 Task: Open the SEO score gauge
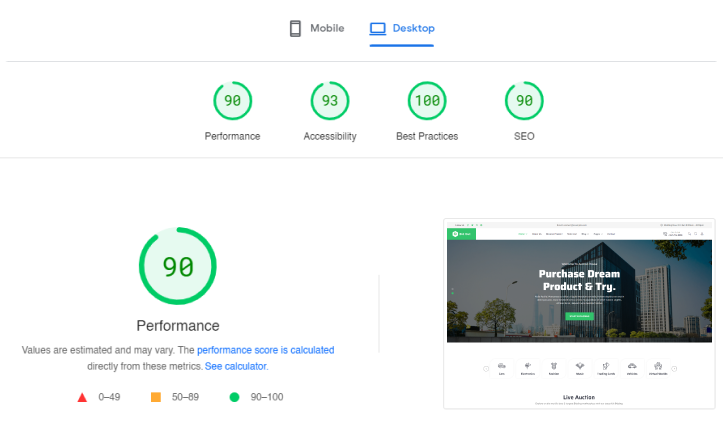tap(524, 100)
